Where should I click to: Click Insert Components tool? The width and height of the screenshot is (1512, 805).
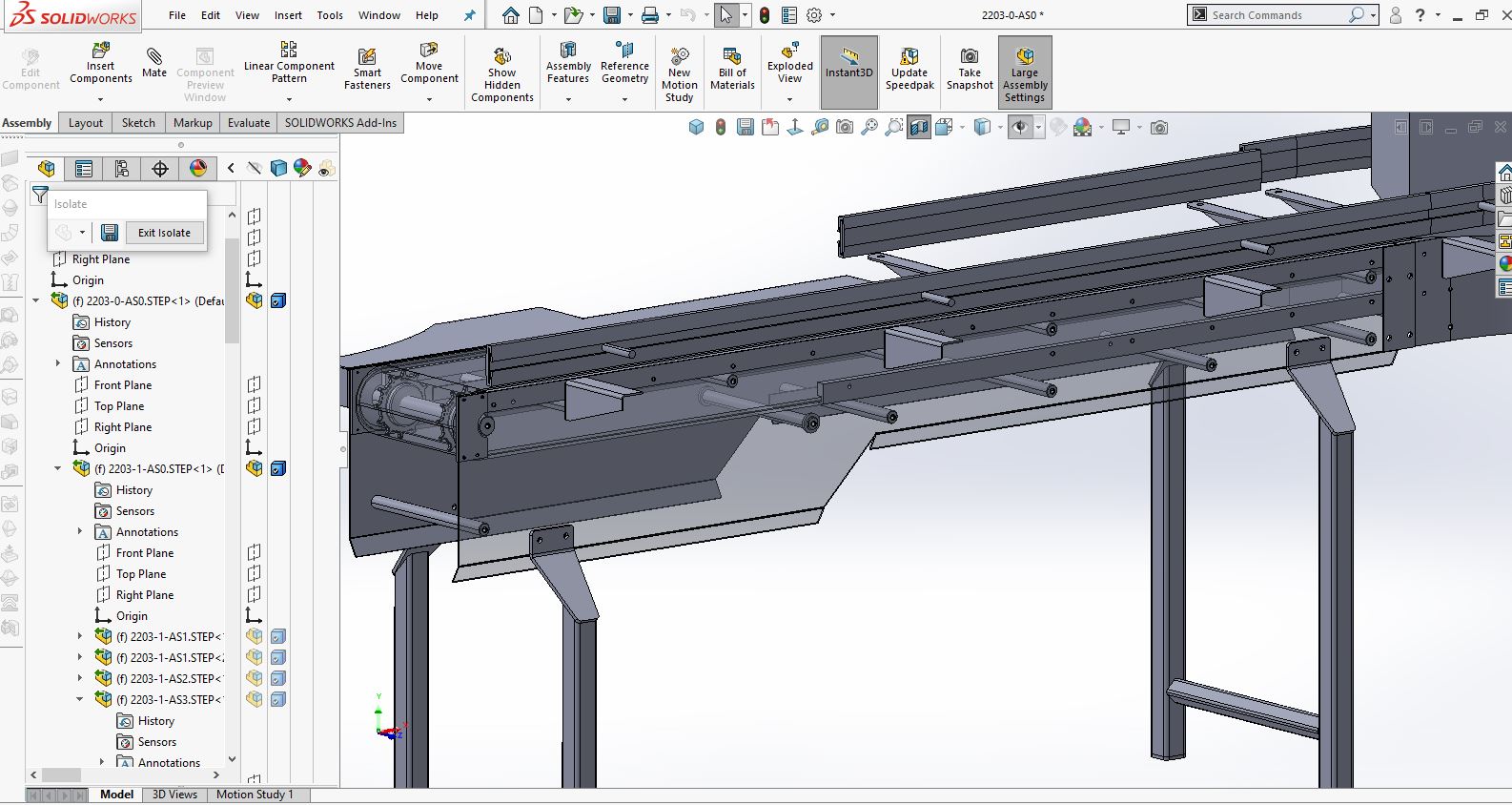100,63
